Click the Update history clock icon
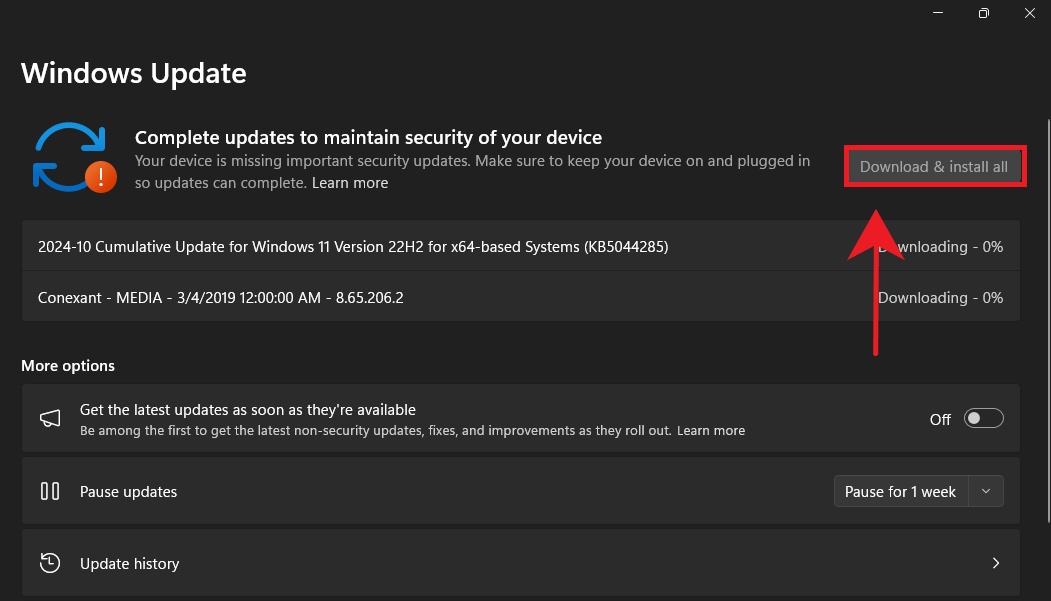The width and height of the screenshot is (1051, 601). [50, 563]
